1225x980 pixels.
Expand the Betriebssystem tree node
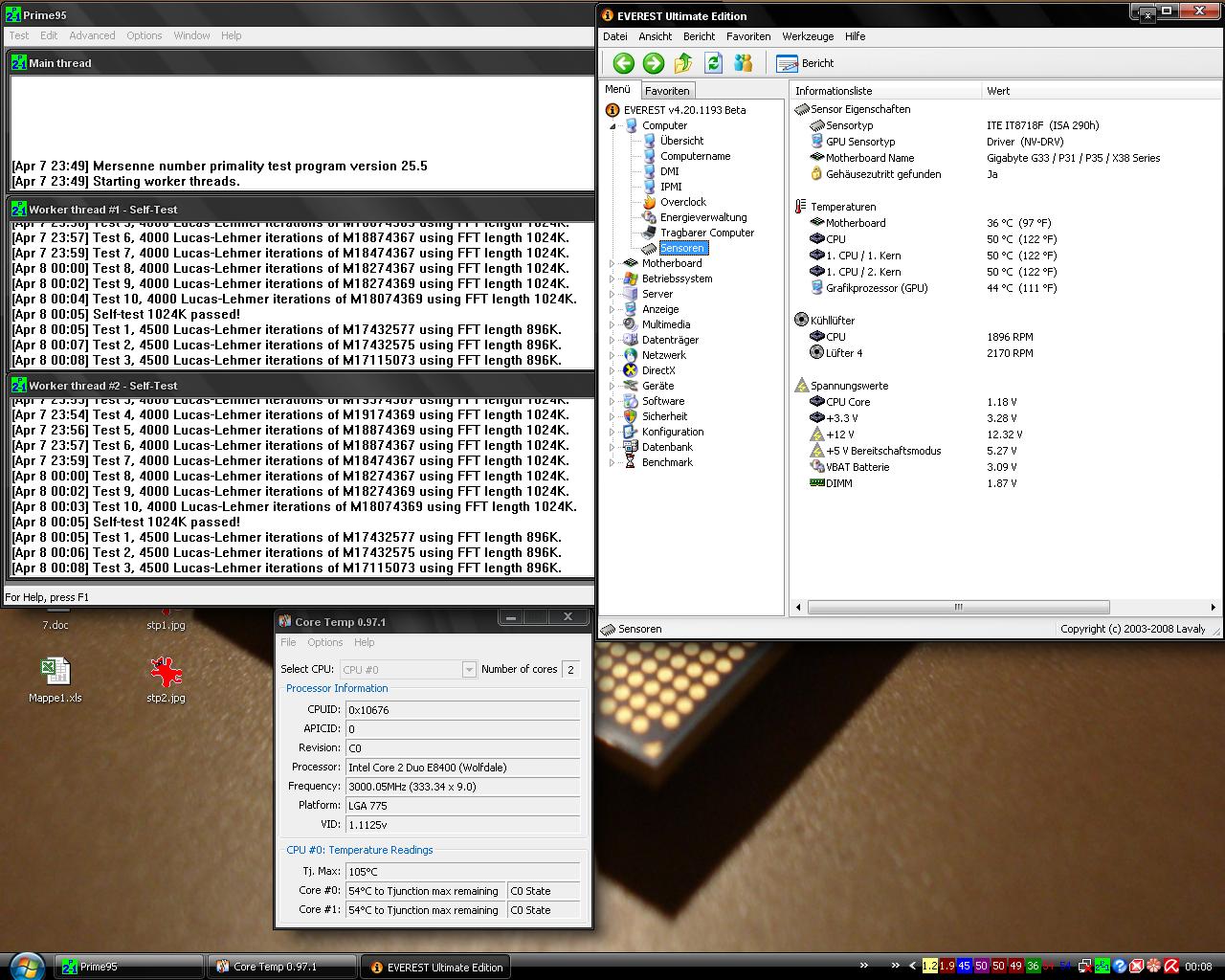click(x=612, y=278)
